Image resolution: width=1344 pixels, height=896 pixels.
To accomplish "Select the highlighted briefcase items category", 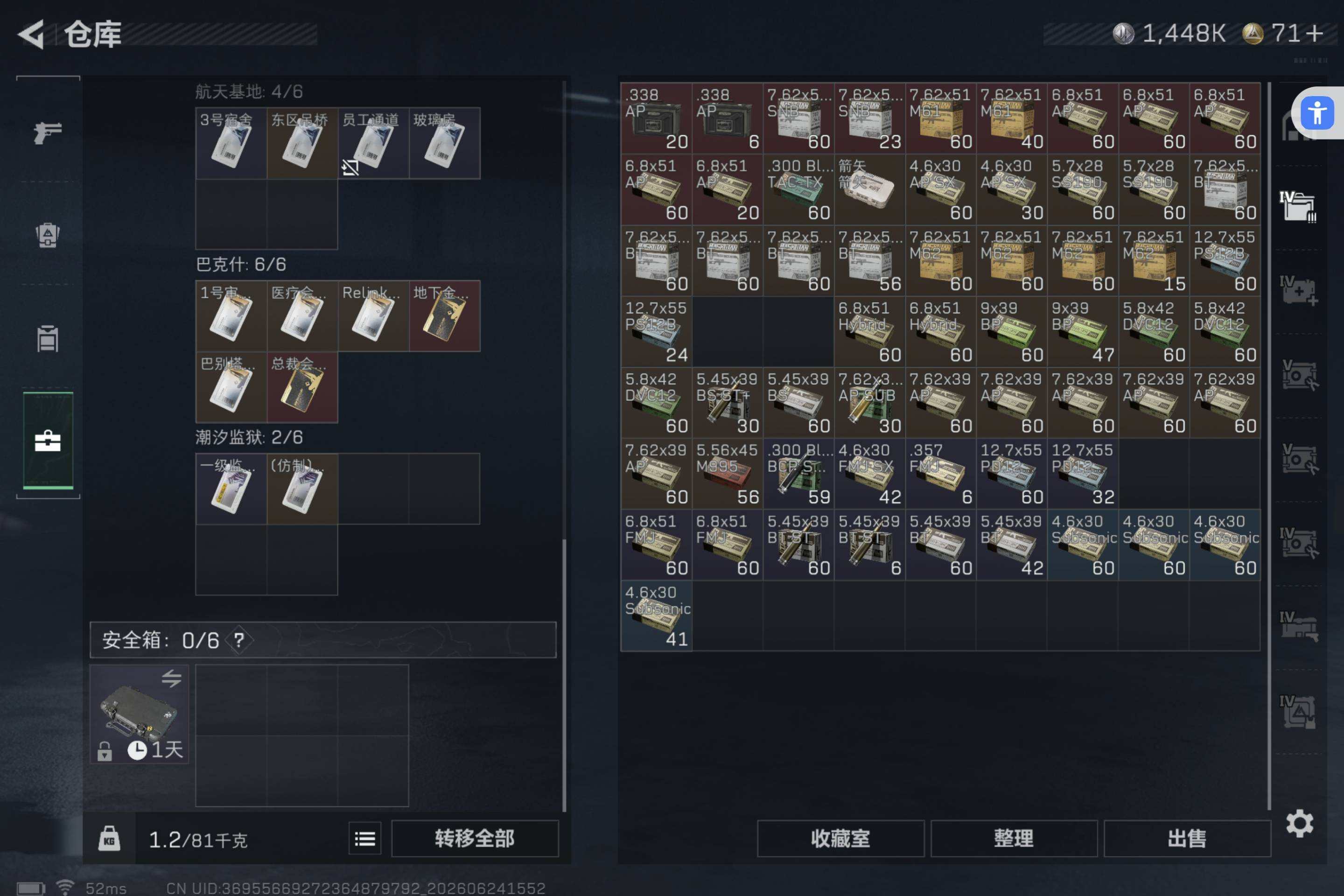I will pos(48,441).
